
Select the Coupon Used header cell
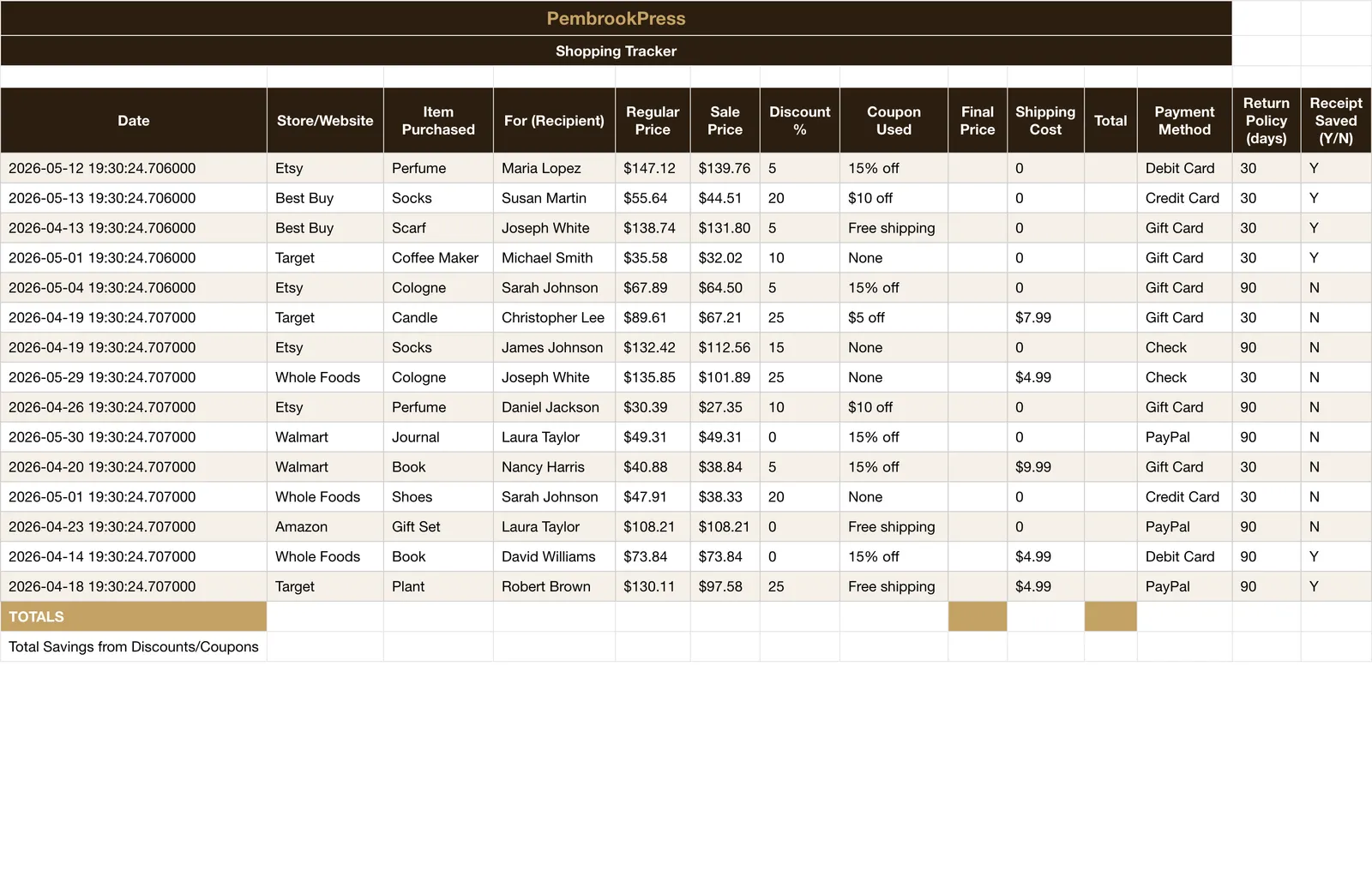pos(894,121)
